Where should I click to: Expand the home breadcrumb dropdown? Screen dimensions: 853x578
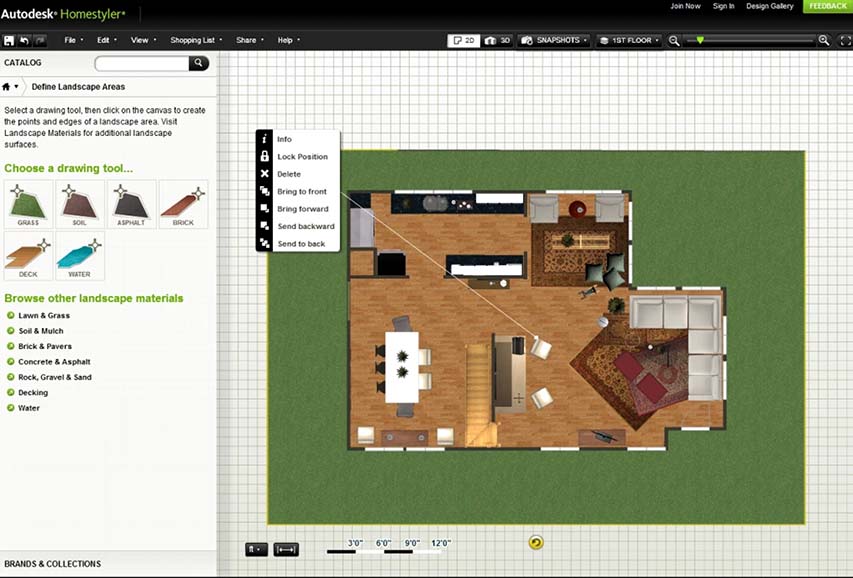[11, 87]
